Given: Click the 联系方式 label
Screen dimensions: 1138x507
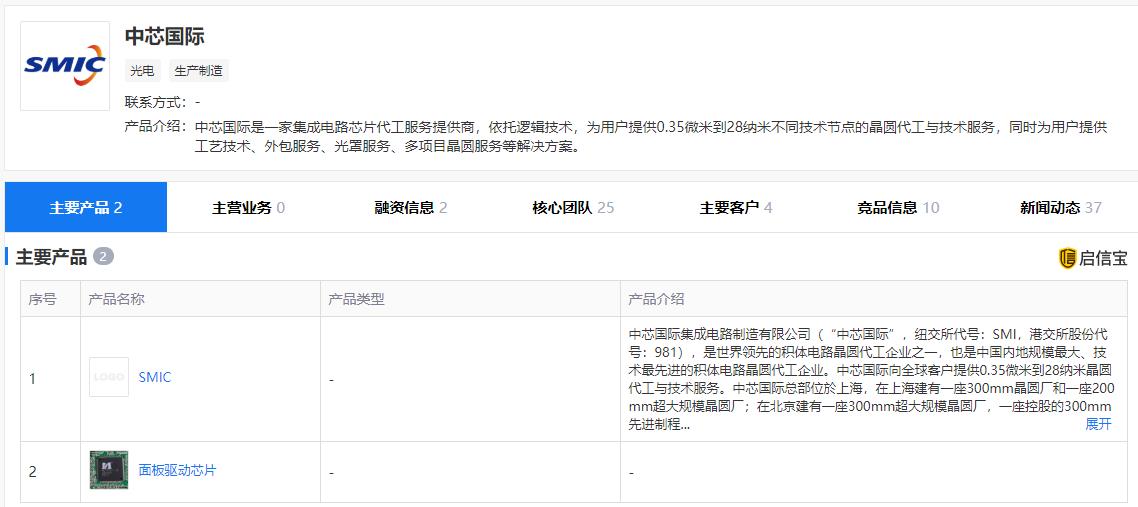Looking at the screenshot, I should pyautogui.click(x=155, y=102).
